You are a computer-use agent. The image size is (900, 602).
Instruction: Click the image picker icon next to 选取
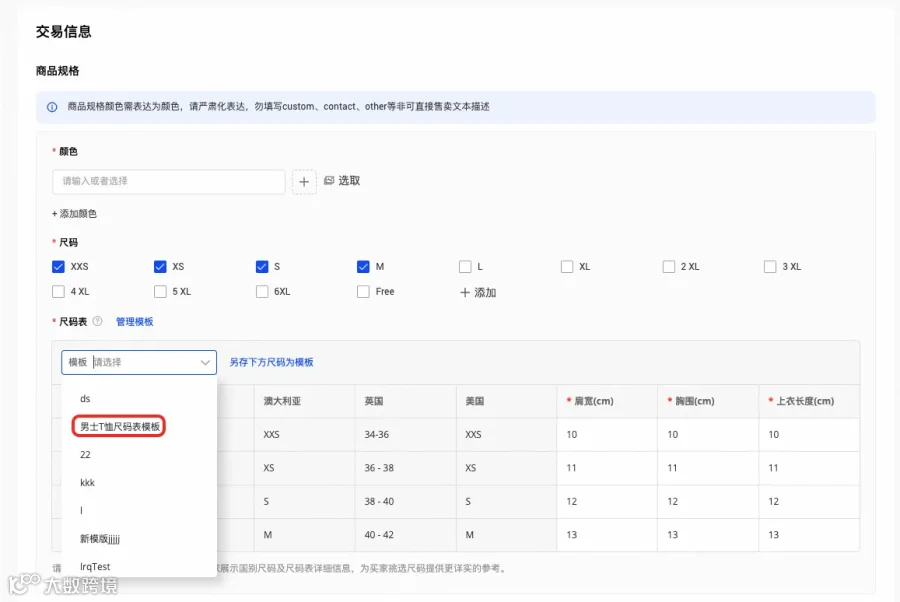[x=329, y=180]
